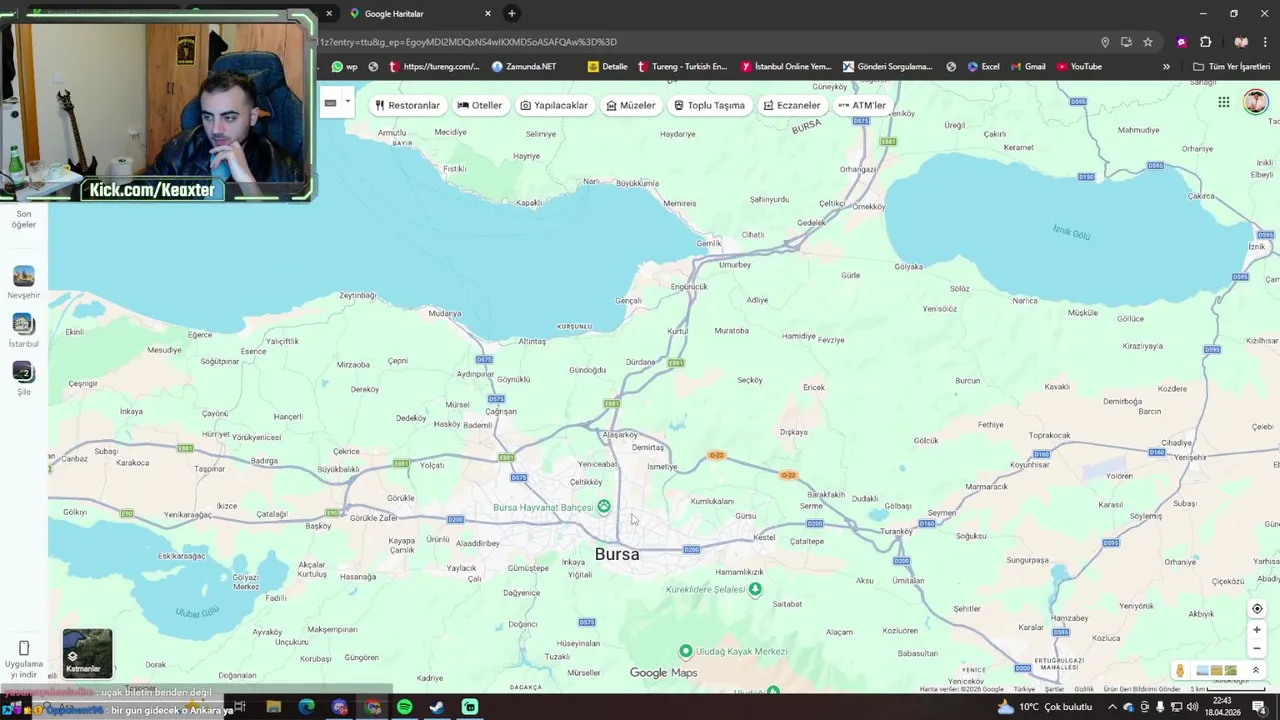
Task: Open Tüm Yer İşaretleri folder
Action: 1231,67
